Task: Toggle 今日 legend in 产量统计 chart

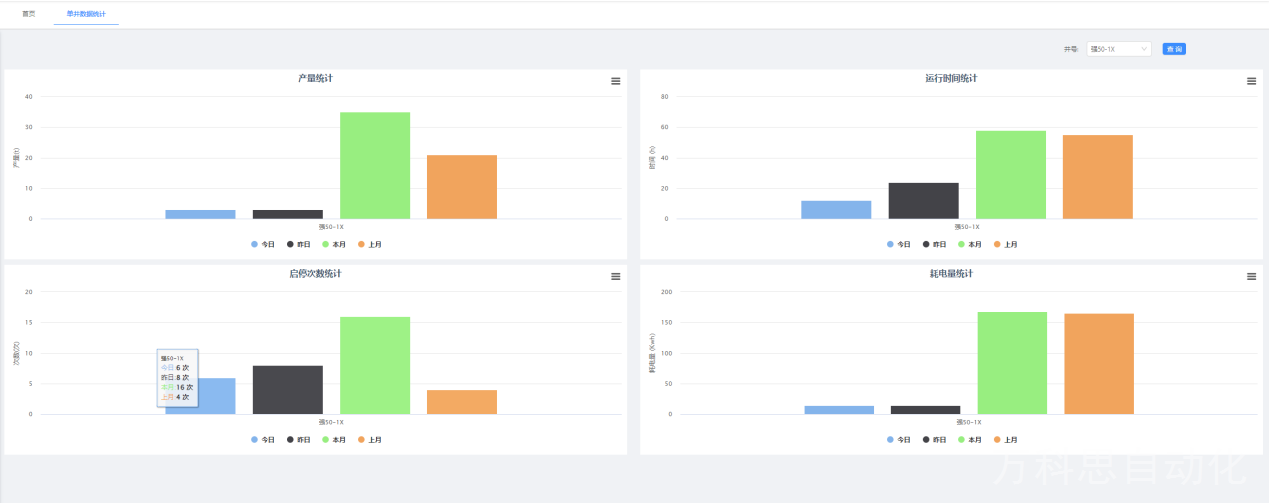Action: pos(263,244)
